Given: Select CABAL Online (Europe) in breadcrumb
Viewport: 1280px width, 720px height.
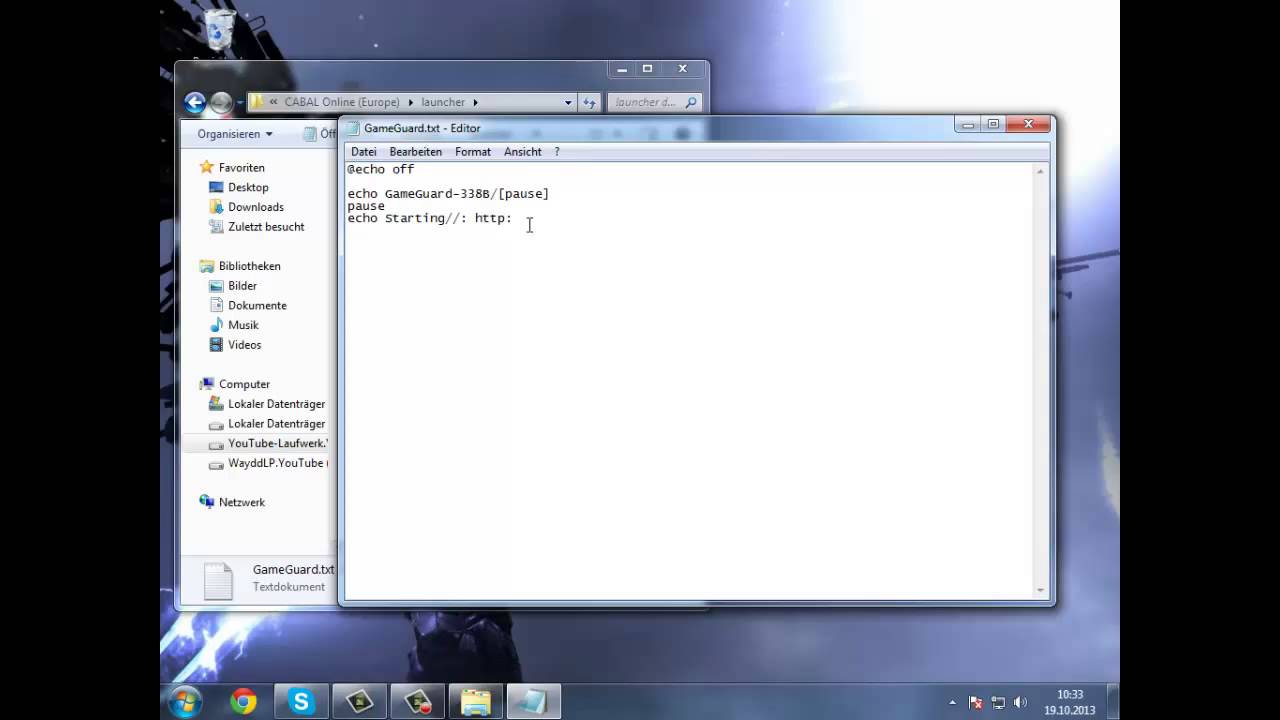Looking at the screenshot, I should 341,102.
